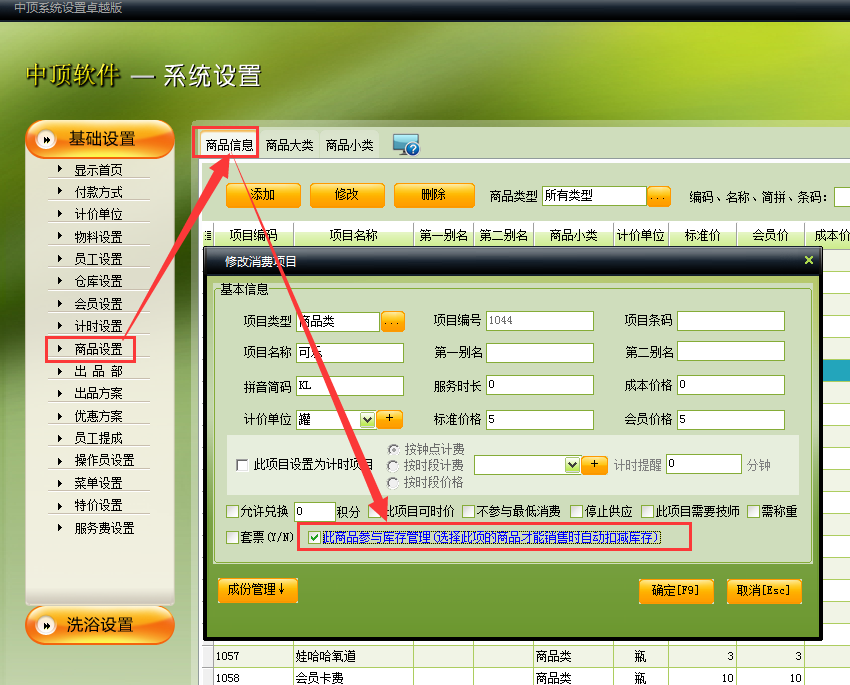Expand 成份管理 dropdown button
This screenshot has width=850, height=685.
tap(257, 590)
